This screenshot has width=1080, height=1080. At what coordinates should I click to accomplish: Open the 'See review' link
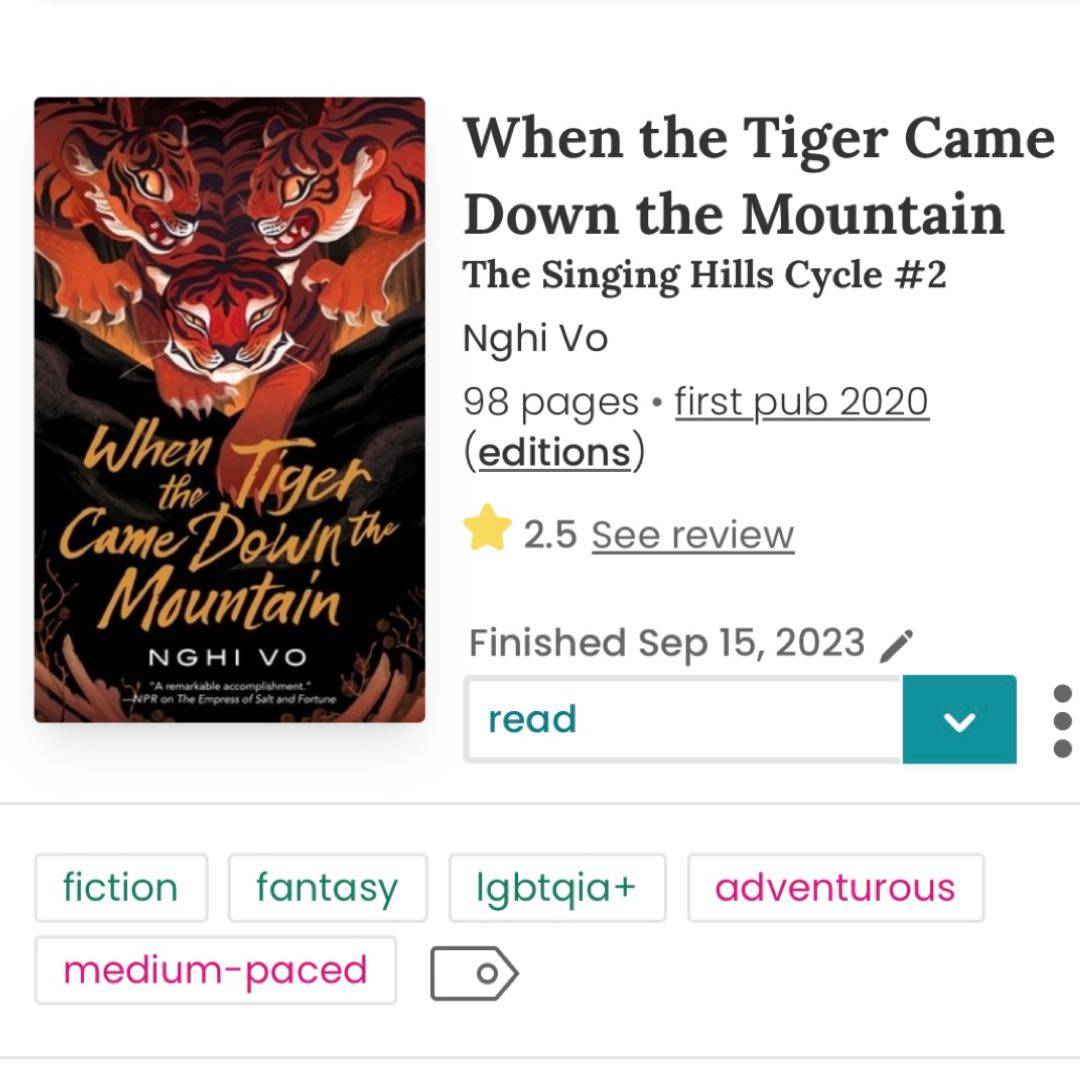coord(692,535)
